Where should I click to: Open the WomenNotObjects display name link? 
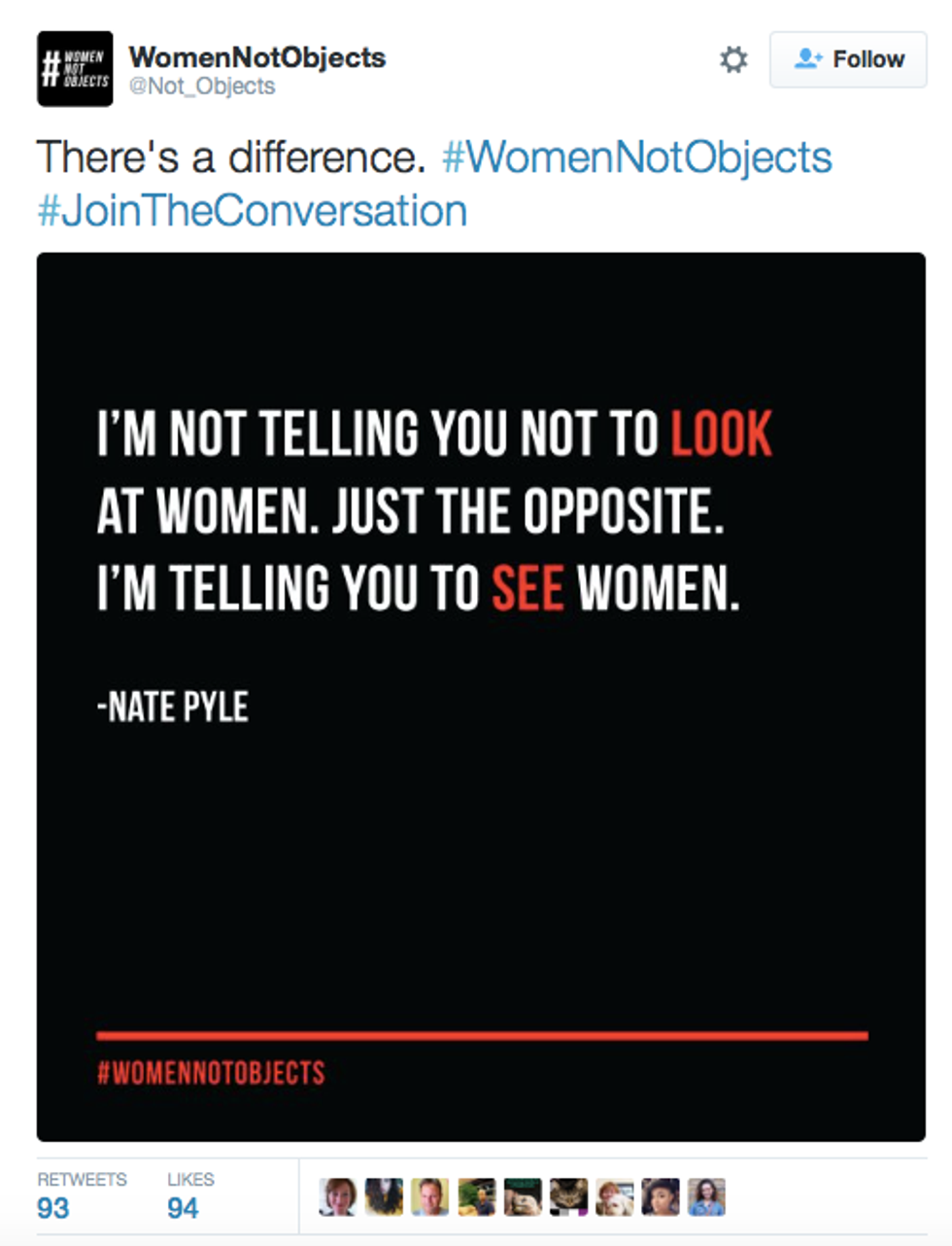coord(257,57)
